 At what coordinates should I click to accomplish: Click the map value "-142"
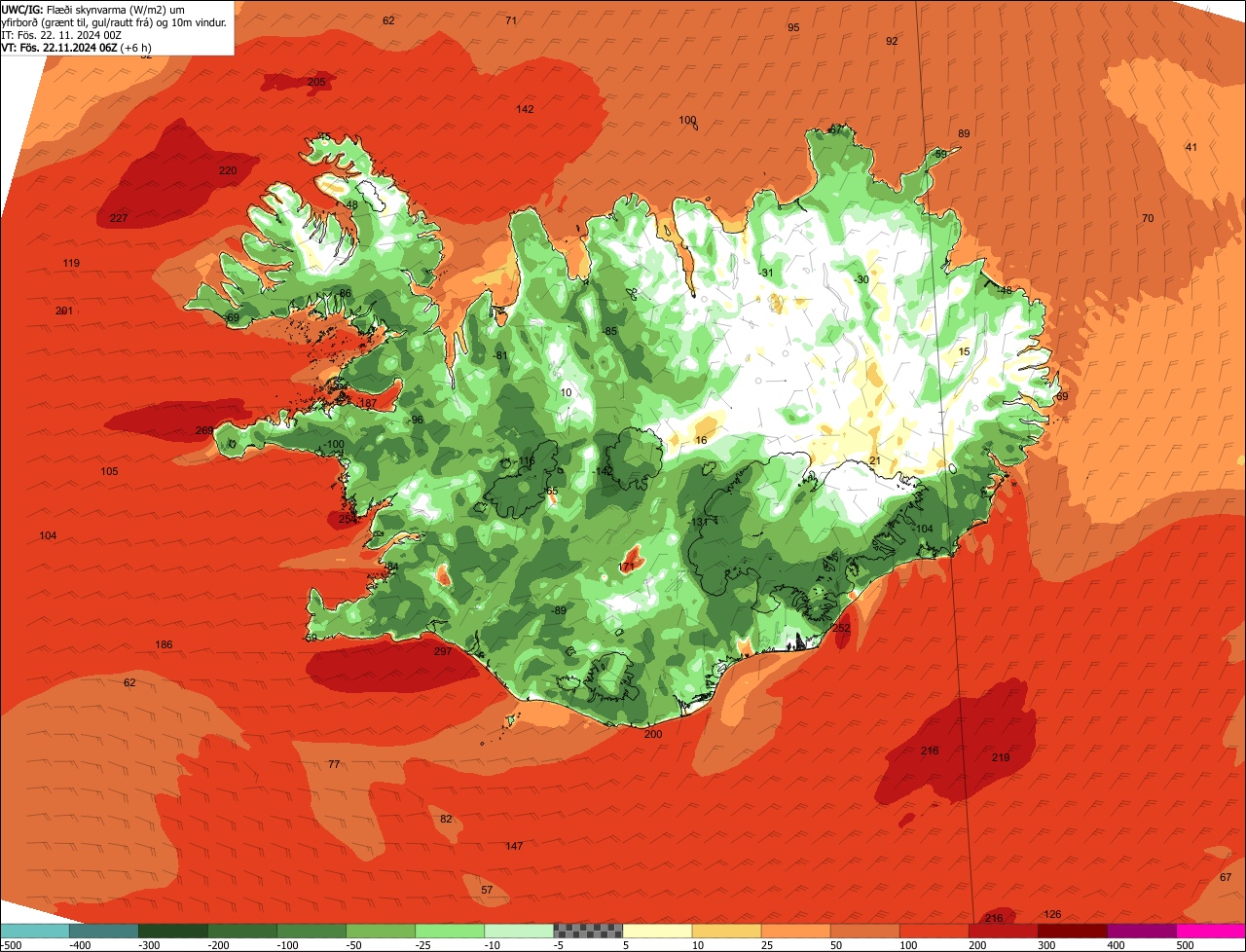[x=604, y=470]
